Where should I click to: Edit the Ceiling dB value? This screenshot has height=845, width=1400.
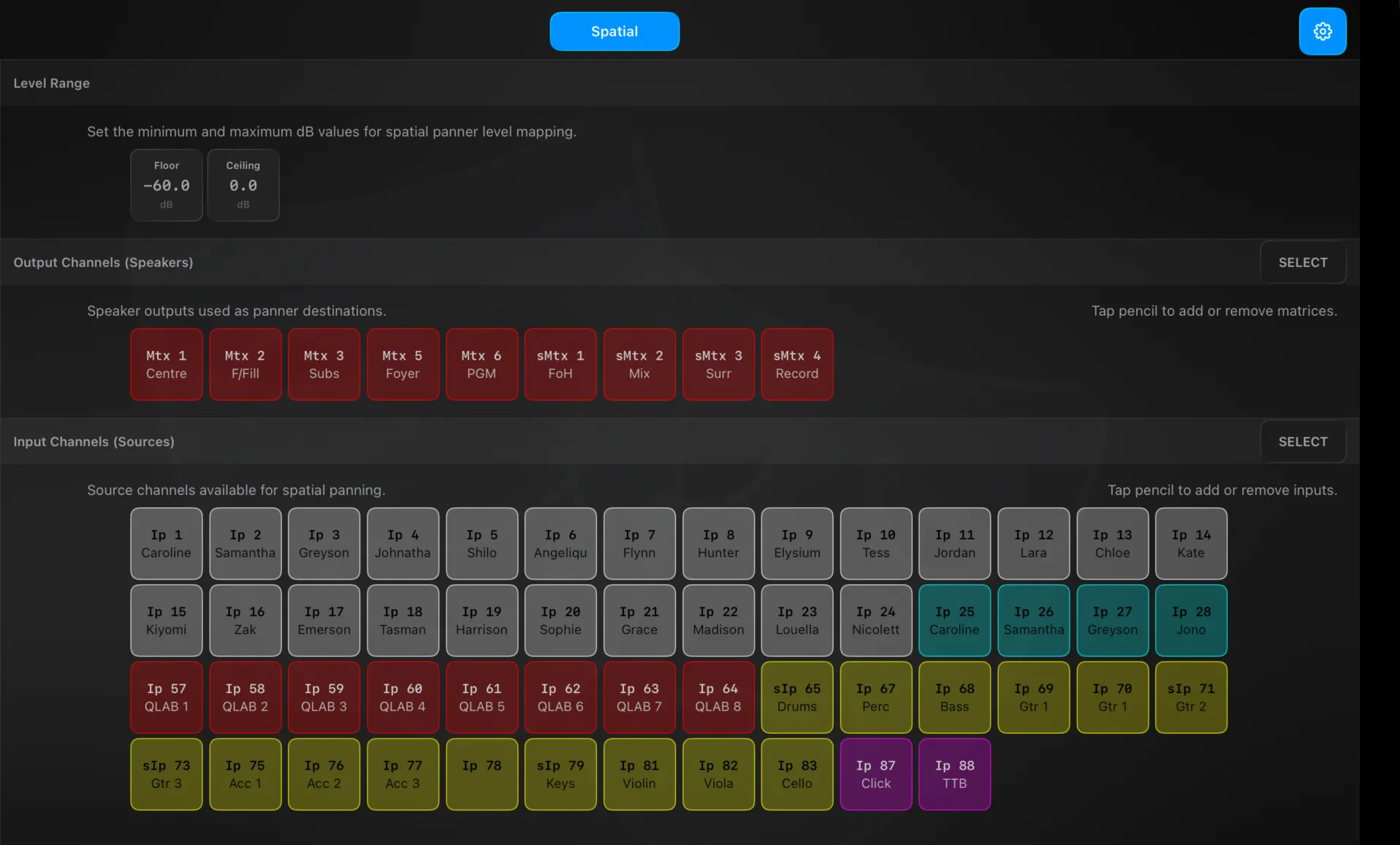pos(243,185)
